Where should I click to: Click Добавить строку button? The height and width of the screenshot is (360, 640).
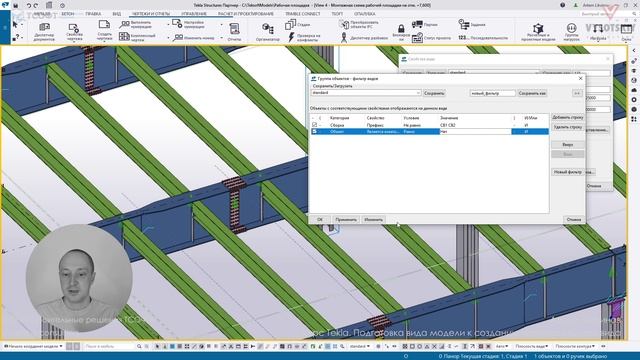(567, 117)
